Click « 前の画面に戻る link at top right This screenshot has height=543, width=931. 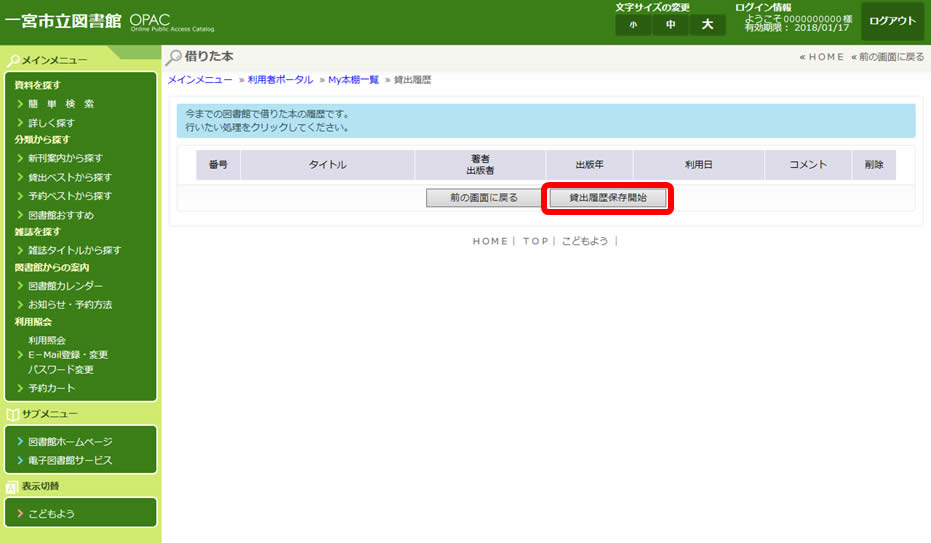click(x=888, y=57)
